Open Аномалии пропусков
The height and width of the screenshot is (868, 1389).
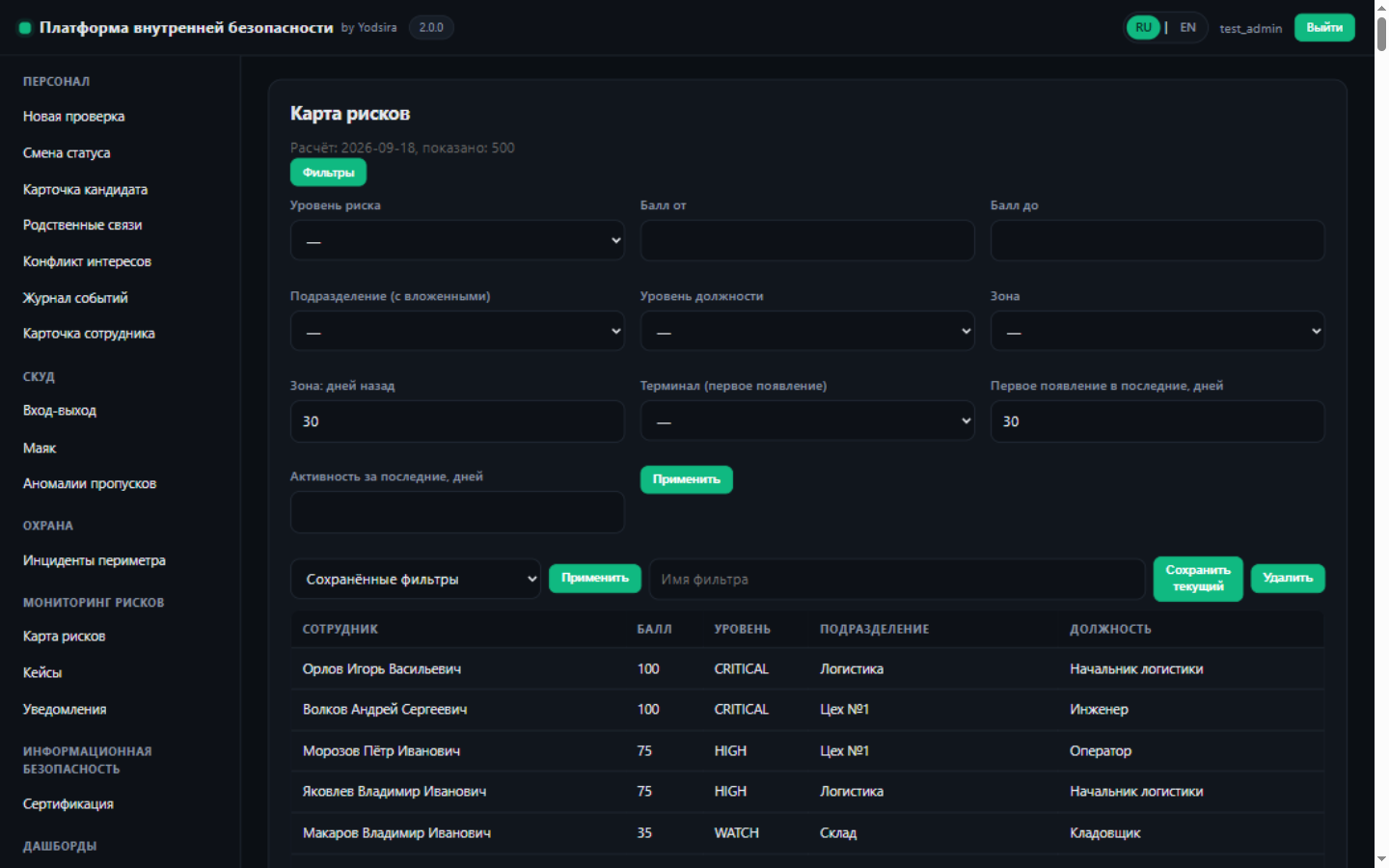[90, 484]
